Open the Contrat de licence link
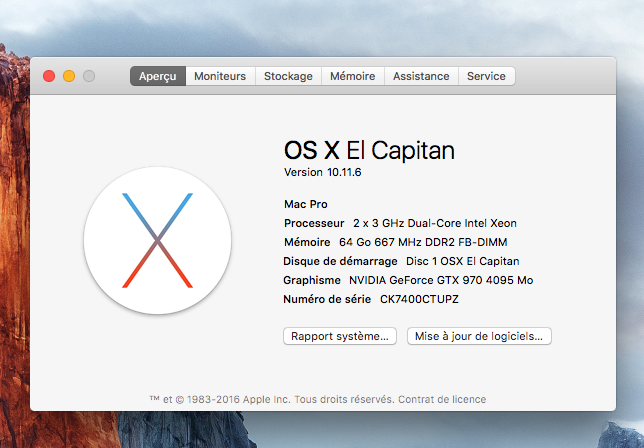The width and height of the screenshot is (644, 448). click(442, 399)
